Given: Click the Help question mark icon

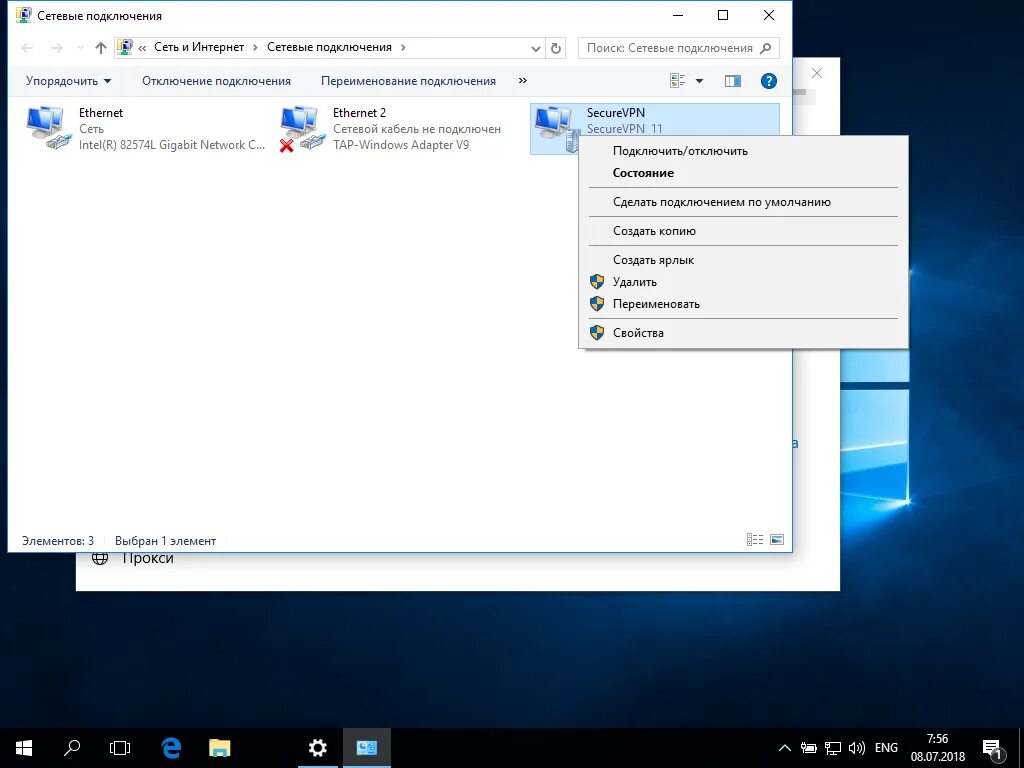Looking at the screenshot, I should pos(768,81).
